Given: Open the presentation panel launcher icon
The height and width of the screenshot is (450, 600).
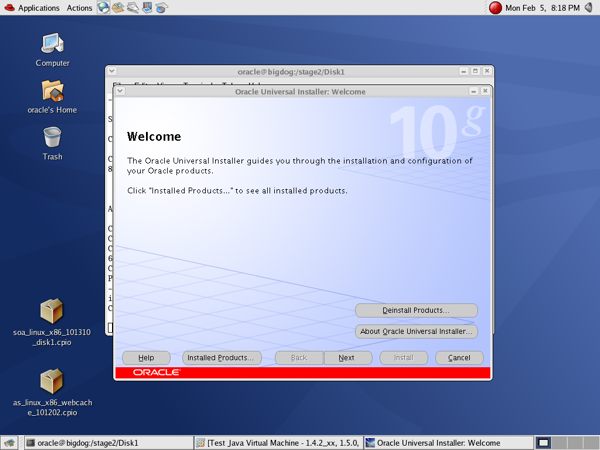Looking at the screenshot, I should coord(147,7).
